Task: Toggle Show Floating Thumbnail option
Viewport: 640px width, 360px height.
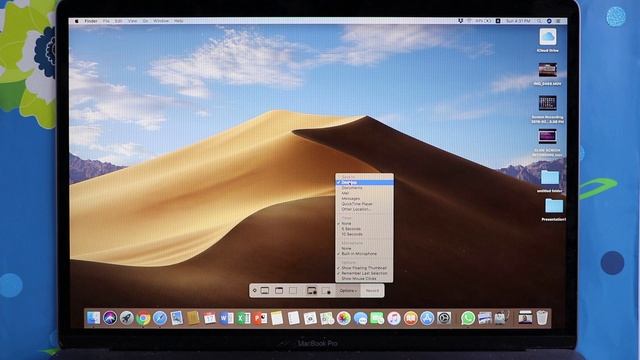Action: click(x=364, y=268)
